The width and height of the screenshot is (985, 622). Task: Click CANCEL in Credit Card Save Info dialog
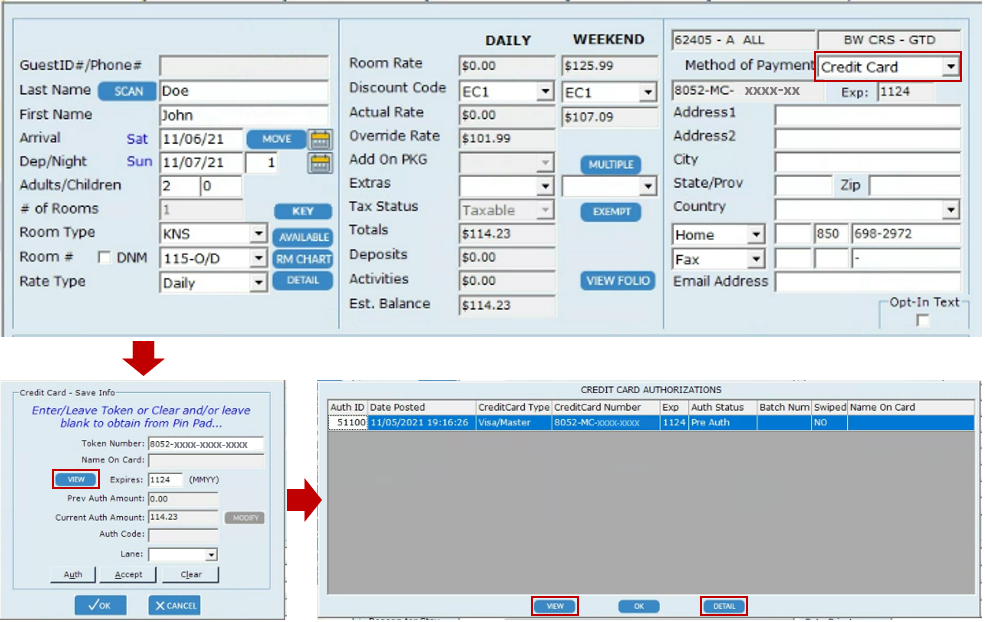(x=175, y=605)
